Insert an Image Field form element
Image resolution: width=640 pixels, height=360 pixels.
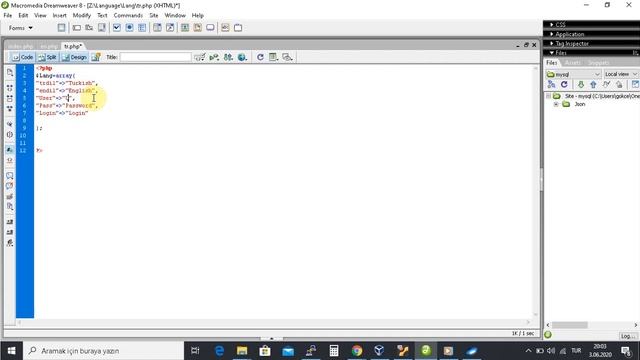click(185, 28)
